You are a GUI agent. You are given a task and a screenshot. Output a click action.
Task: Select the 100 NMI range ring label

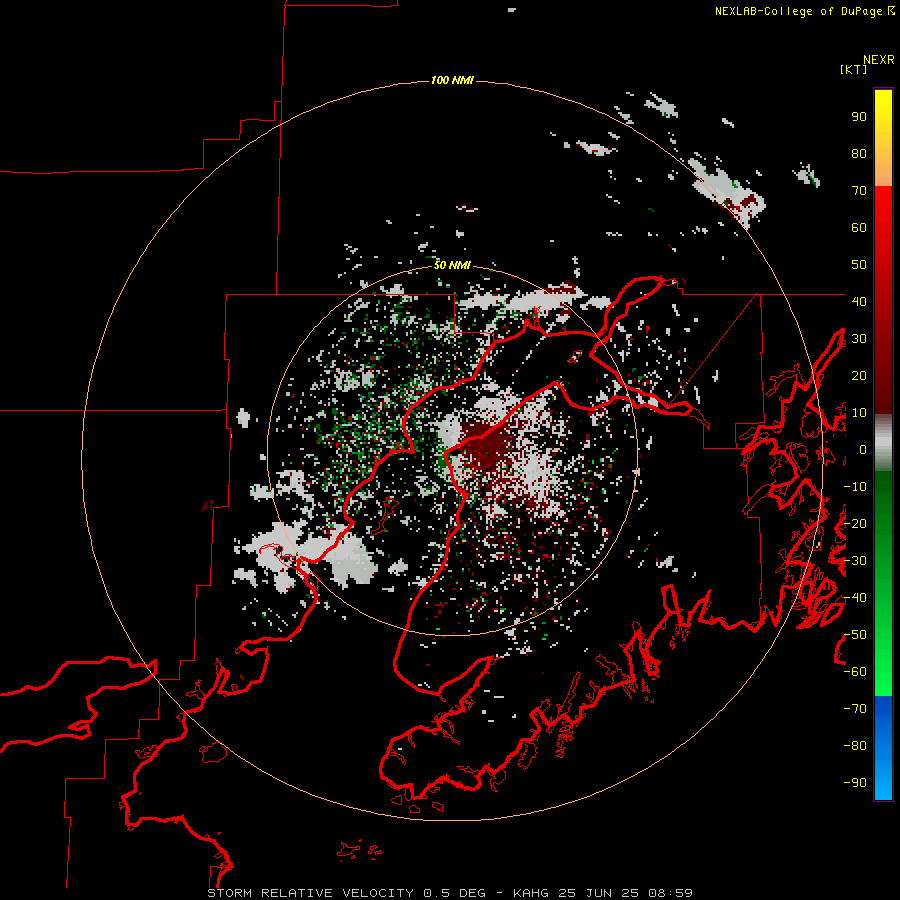click(452, 80)
